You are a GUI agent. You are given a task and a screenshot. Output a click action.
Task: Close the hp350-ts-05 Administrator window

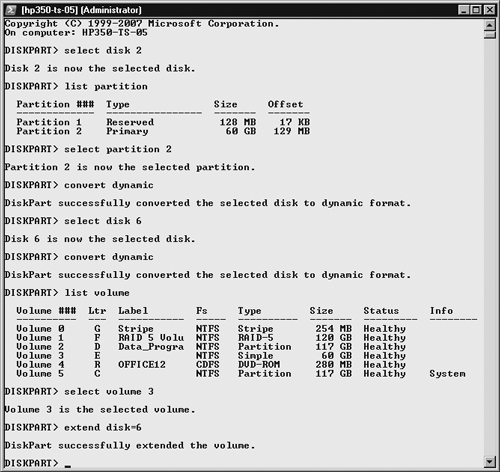[490, 10]
